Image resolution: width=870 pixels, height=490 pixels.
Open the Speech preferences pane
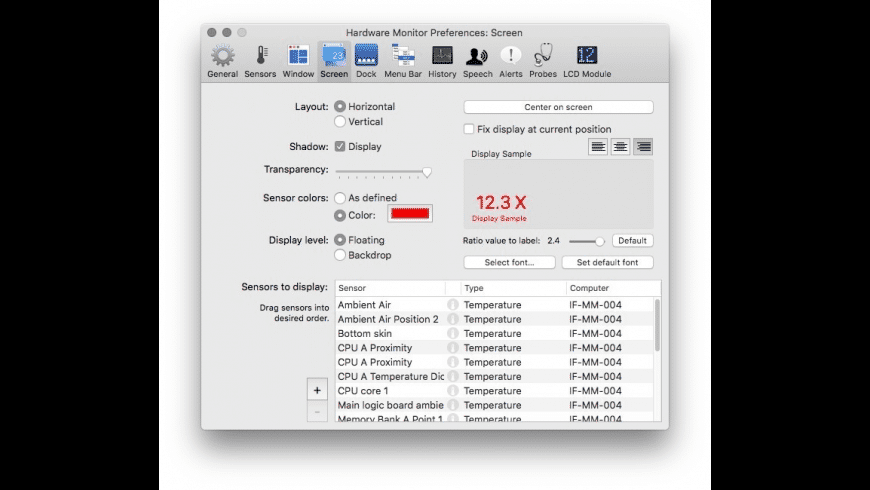tap(477, 62)
